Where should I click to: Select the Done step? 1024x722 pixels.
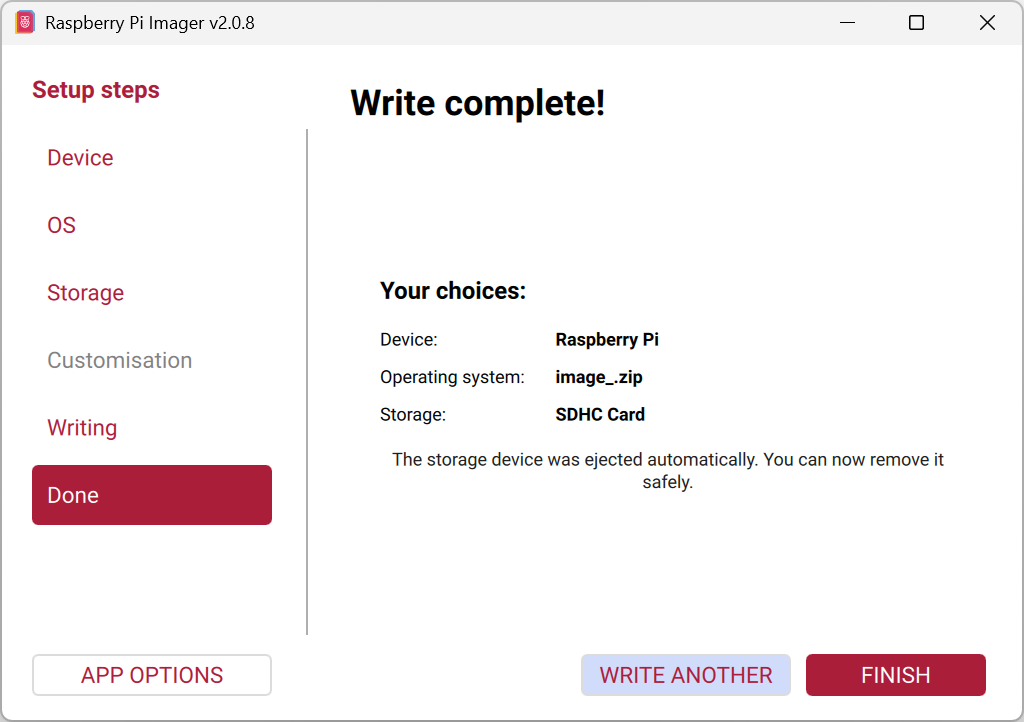152,495
